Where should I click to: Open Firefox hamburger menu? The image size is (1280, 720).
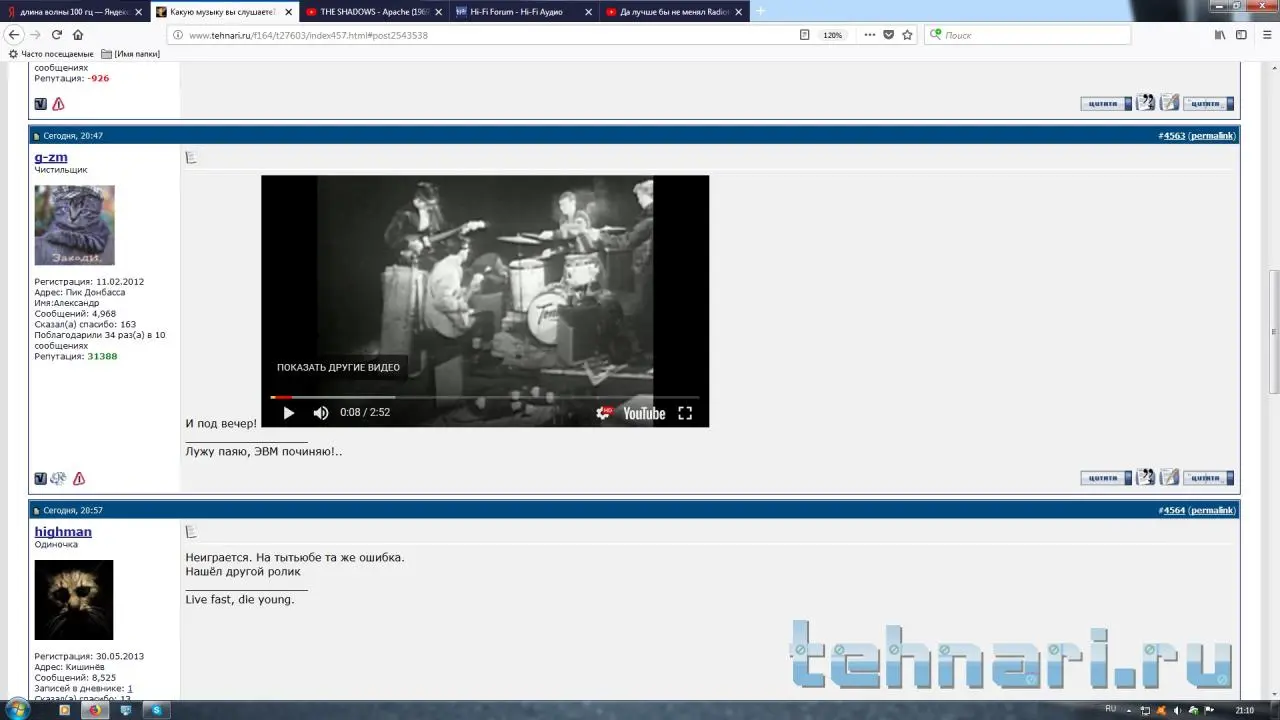point(1264,35)
